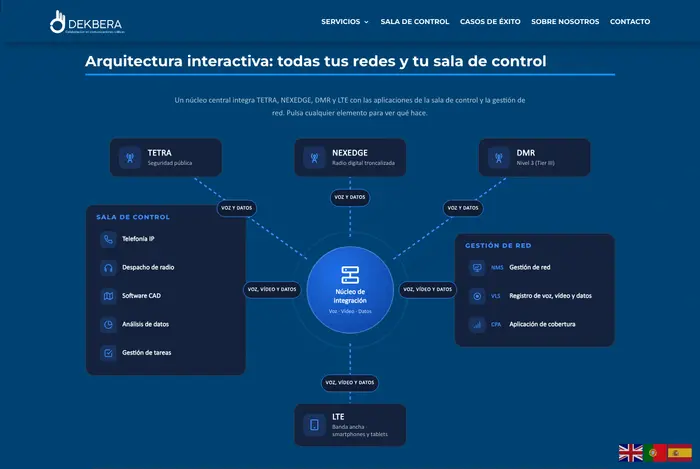Select the LTE network card title
The image size is (700, 469).
338,416
